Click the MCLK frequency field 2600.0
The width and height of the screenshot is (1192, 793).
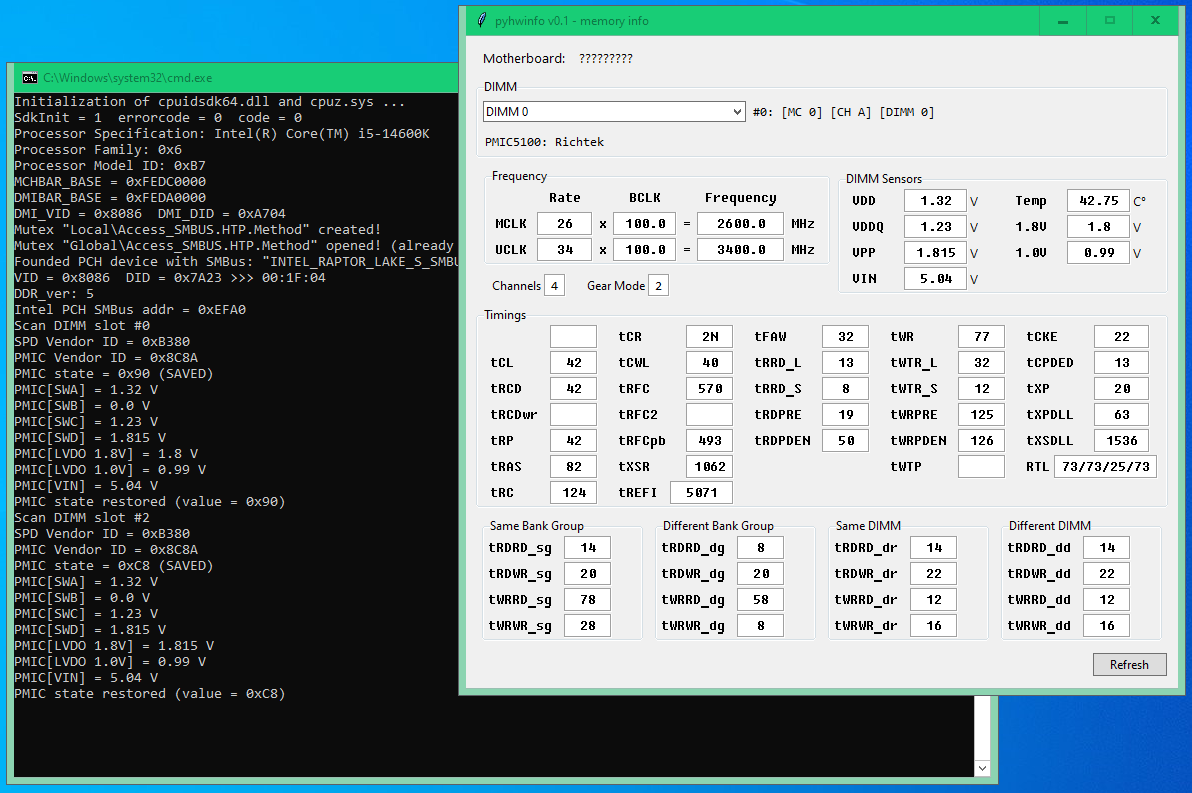(740, 224)
